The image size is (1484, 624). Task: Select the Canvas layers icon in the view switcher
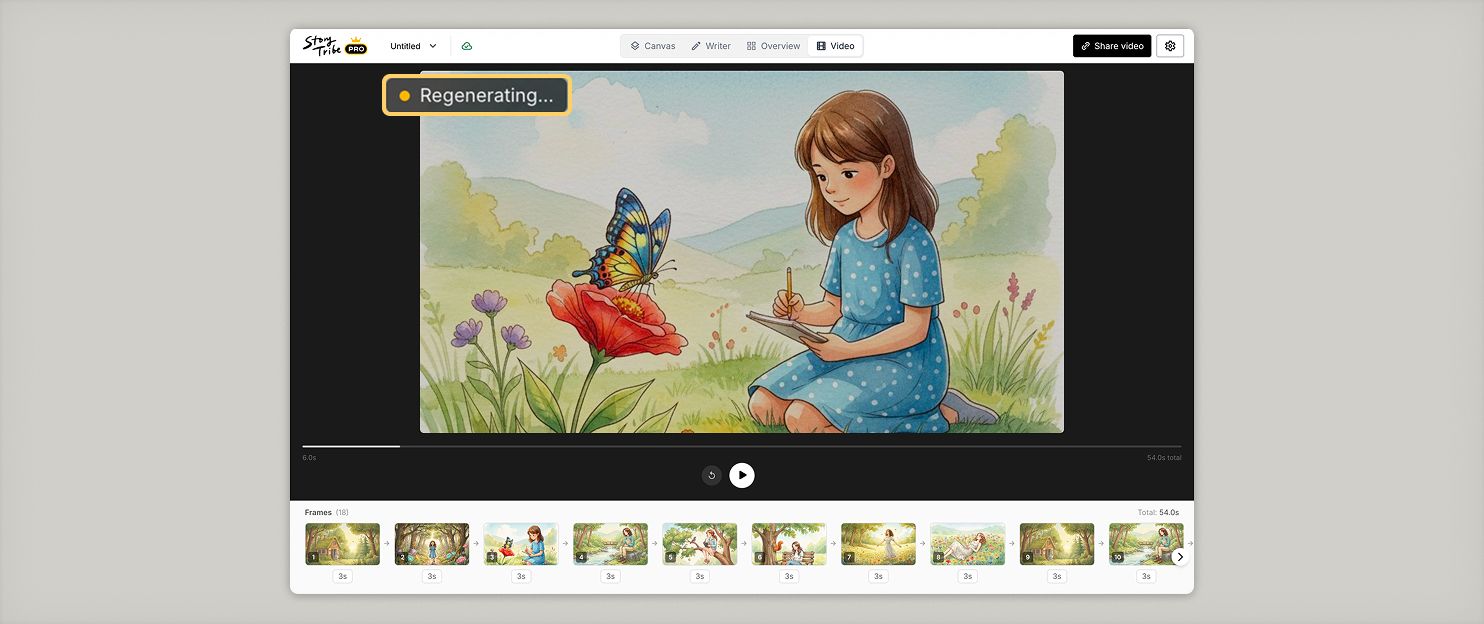click(635, 45)
